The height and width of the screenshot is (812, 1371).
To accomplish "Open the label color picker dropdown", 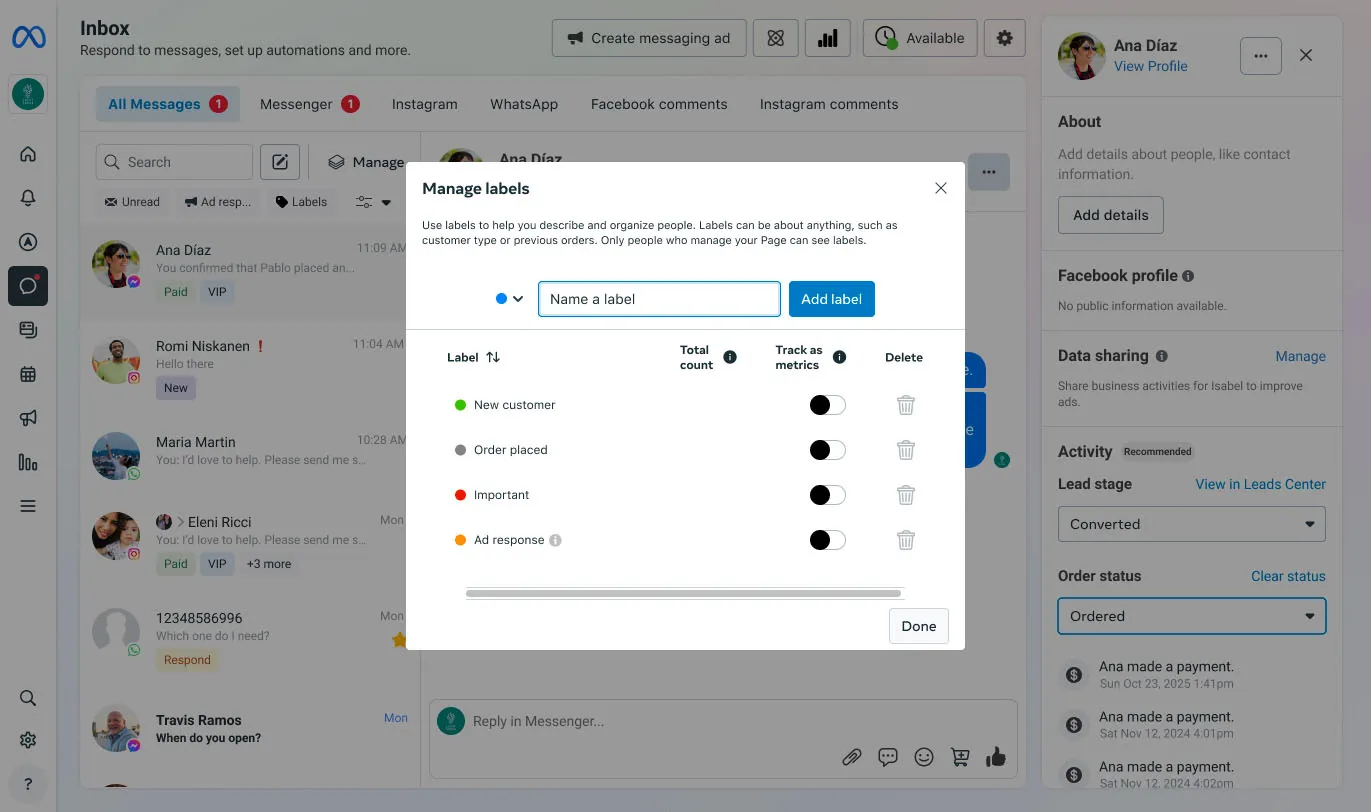I will point(510,299).
